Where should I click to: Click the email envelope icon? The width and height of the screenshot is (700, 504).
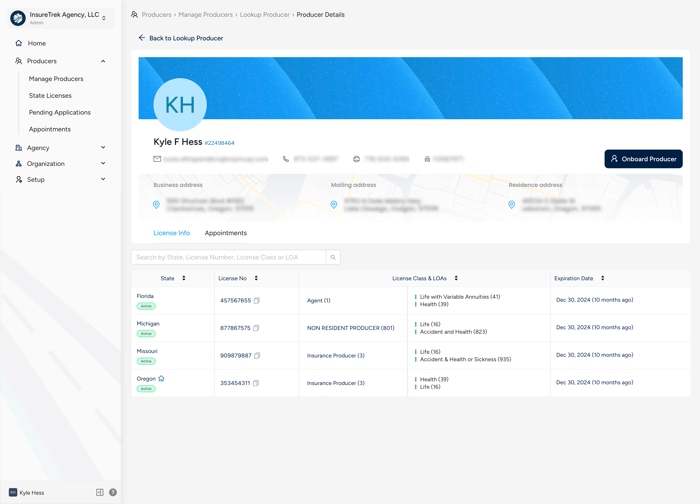[157, 159]
